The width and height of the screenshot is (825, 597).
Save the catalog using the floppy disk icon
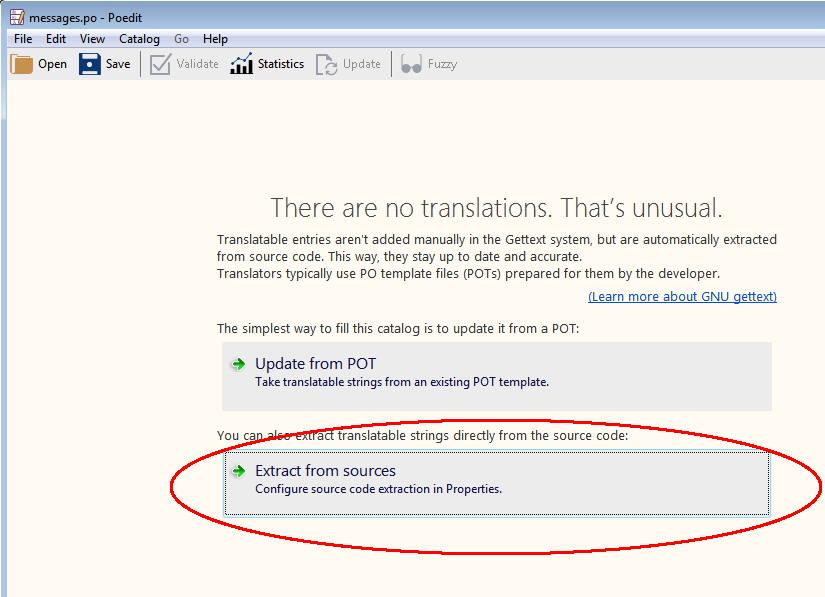(91, 64)
